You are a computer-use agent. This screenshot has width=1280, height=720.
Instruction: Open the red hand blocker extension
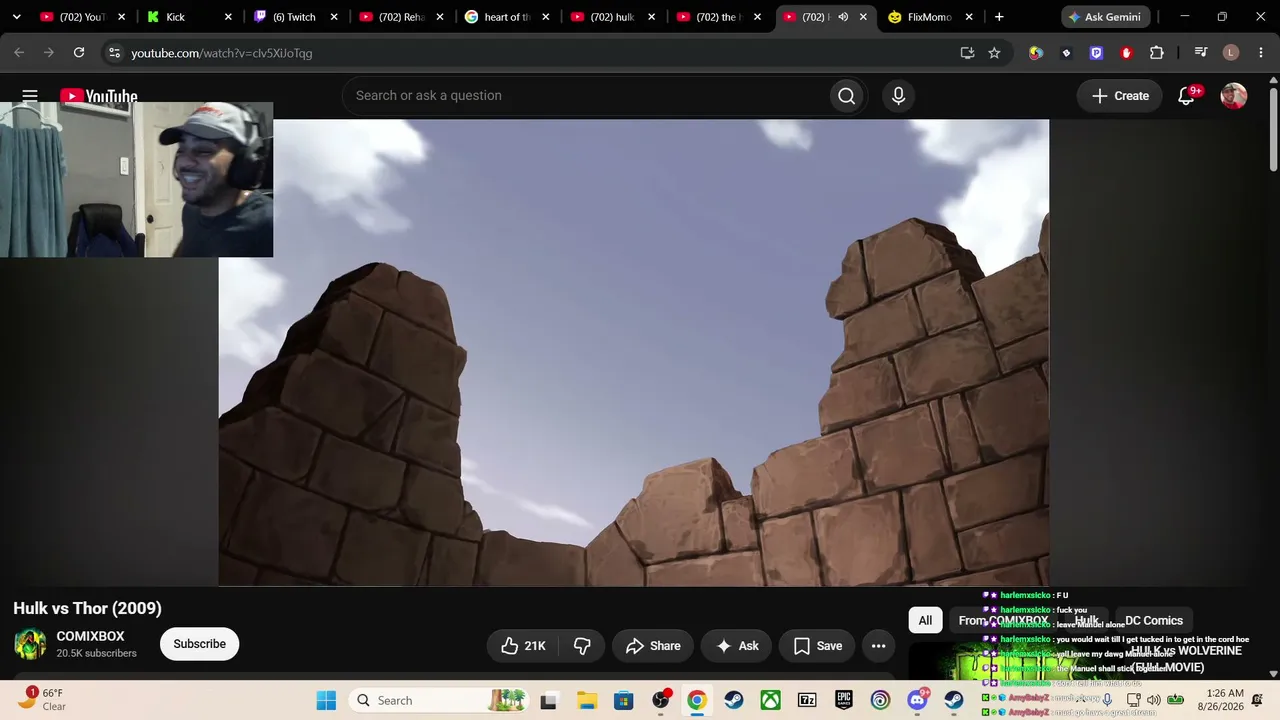pyautogui.click(x=1126, y=53)
